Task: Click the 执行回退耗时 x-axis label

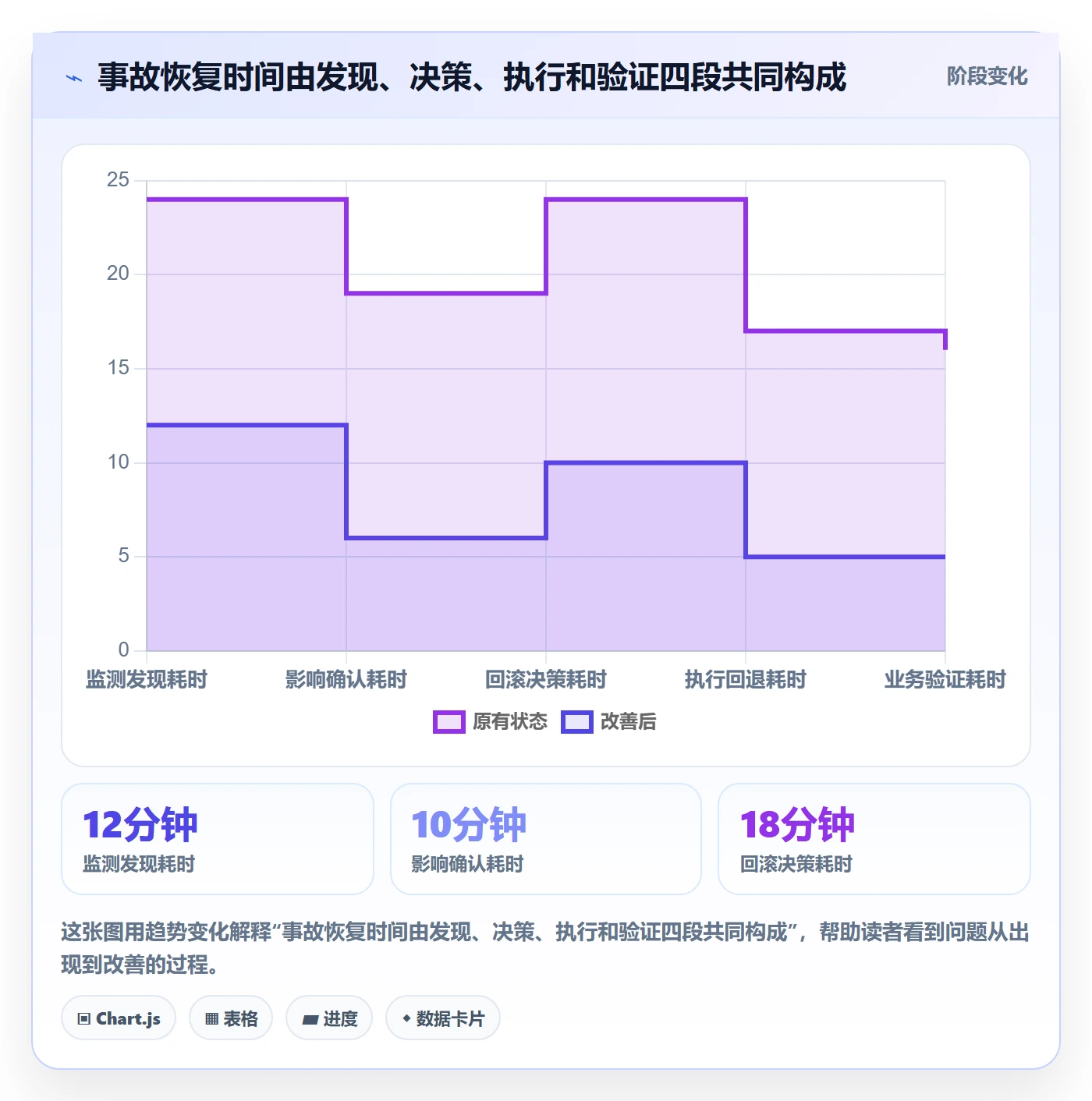Action: [x=746, y=680]
